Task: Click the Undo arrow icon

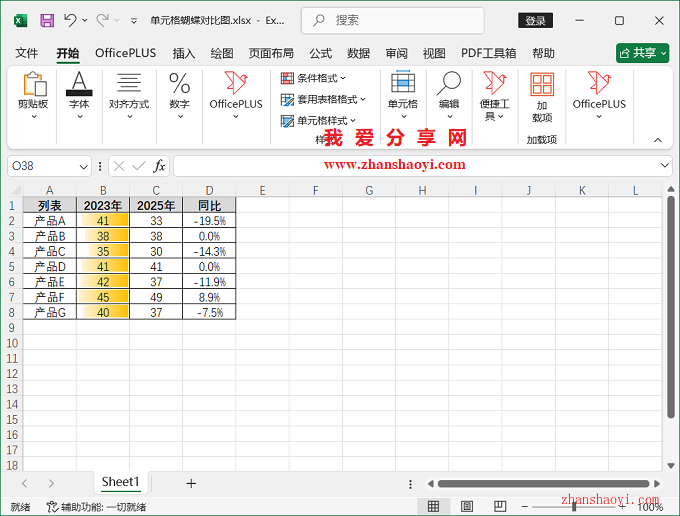Action: [70, 20]
